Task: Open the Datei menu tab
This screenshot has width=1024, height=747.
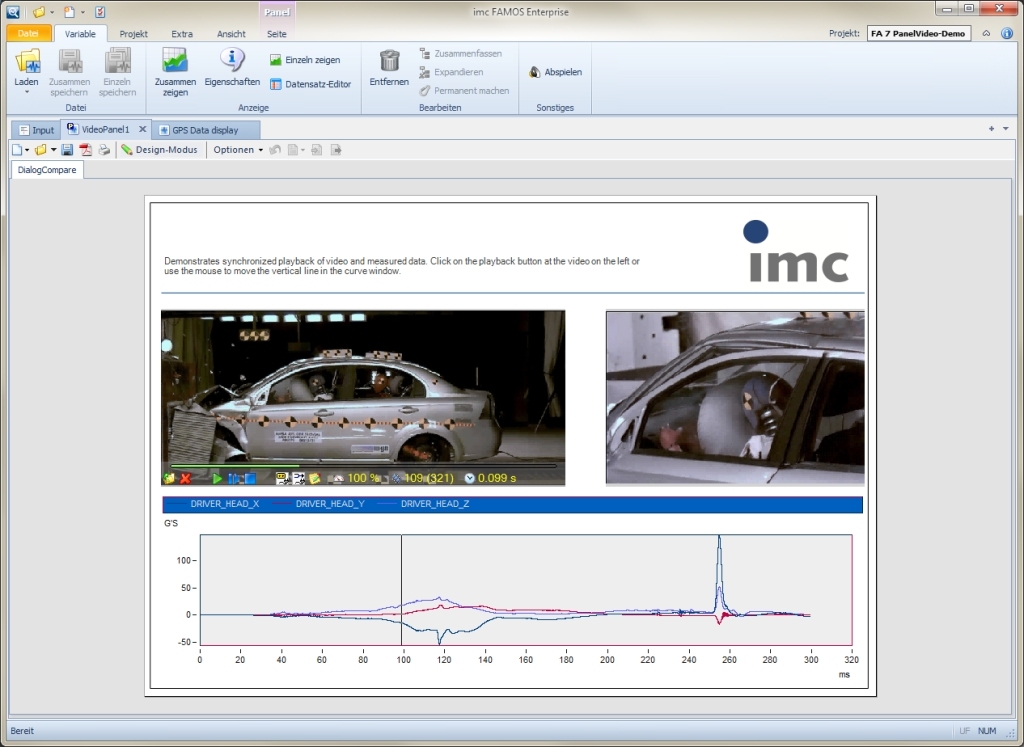Action: click(x=28, y=33)
